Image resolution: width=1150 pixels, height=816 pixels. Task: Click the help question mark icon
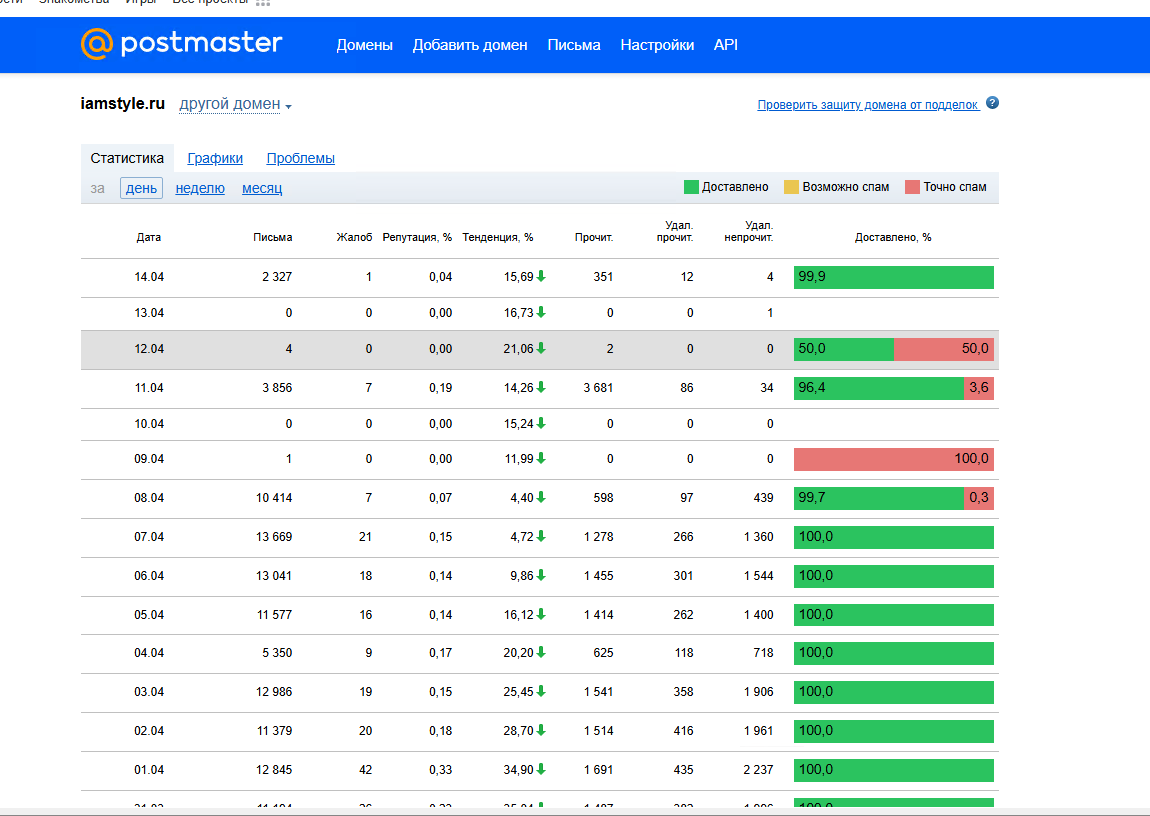(992, 103)
